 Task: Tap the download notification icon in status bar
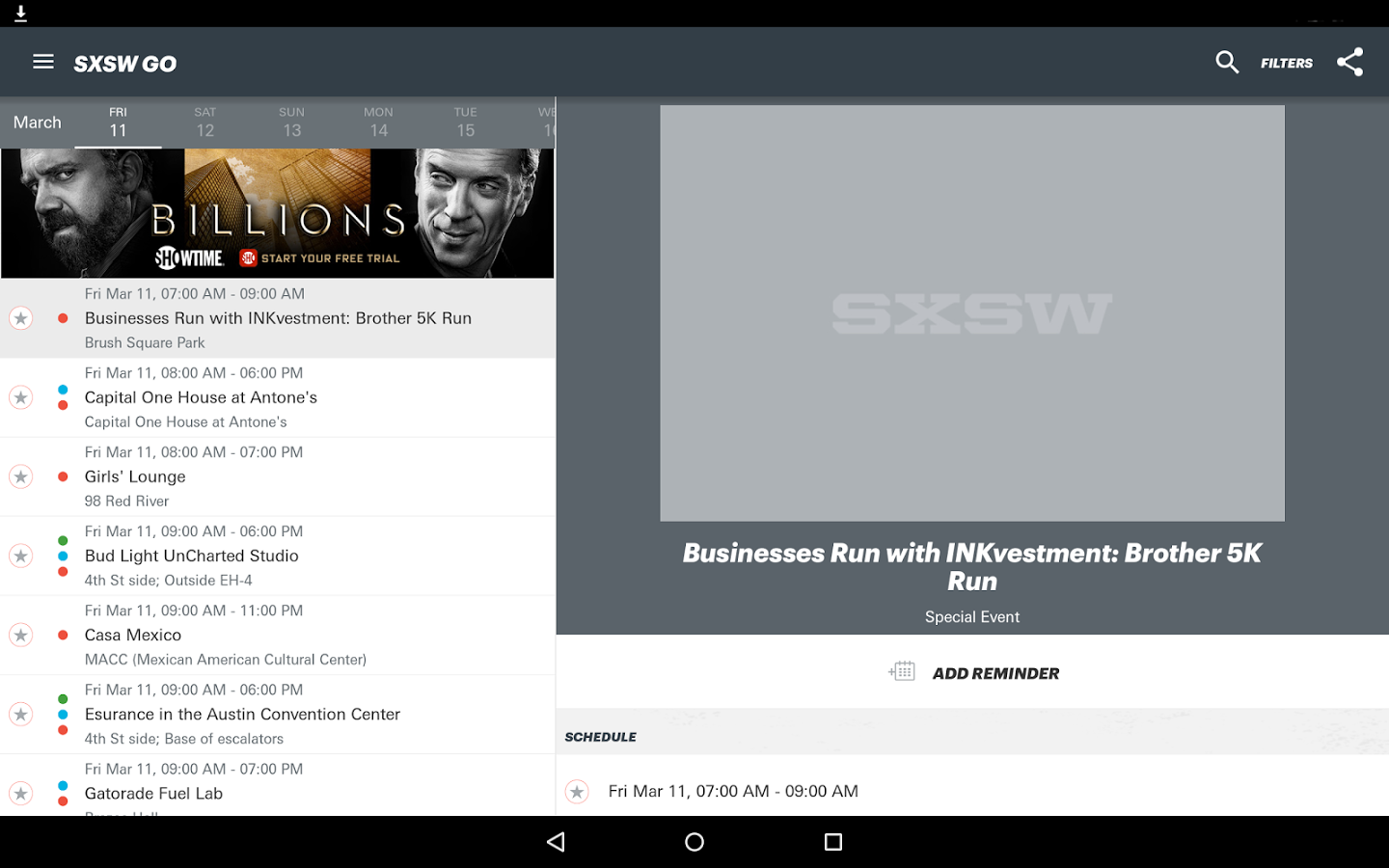coord(20,14)
